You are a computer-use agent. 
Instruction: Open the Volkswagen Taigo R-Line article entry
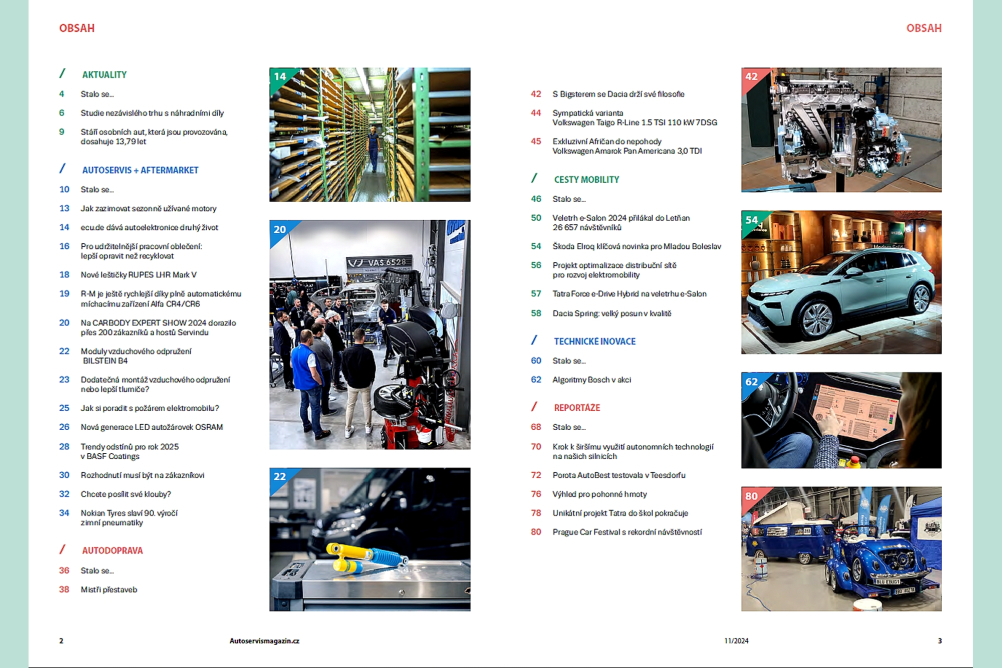click(635, 118)
